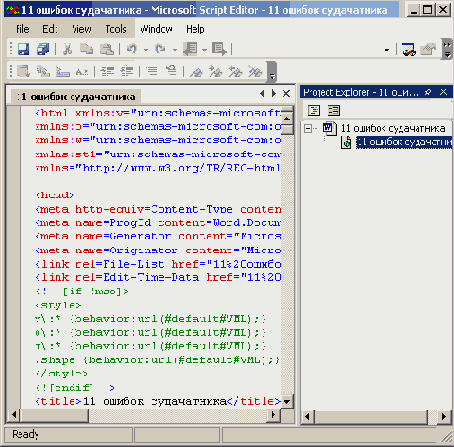Click the Paste clipboard icon
Viewport: 454px width, 447px height.
[107, 49]
